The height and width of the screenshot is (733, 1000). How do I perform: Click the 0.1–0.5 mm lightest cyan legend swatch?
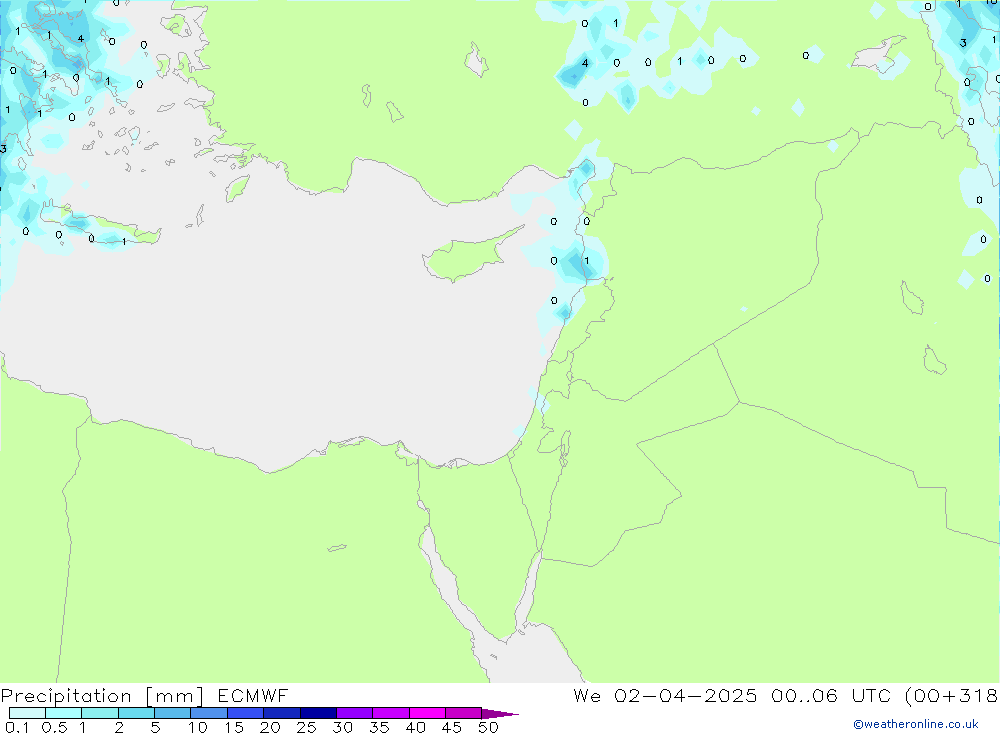coord(27,713)
